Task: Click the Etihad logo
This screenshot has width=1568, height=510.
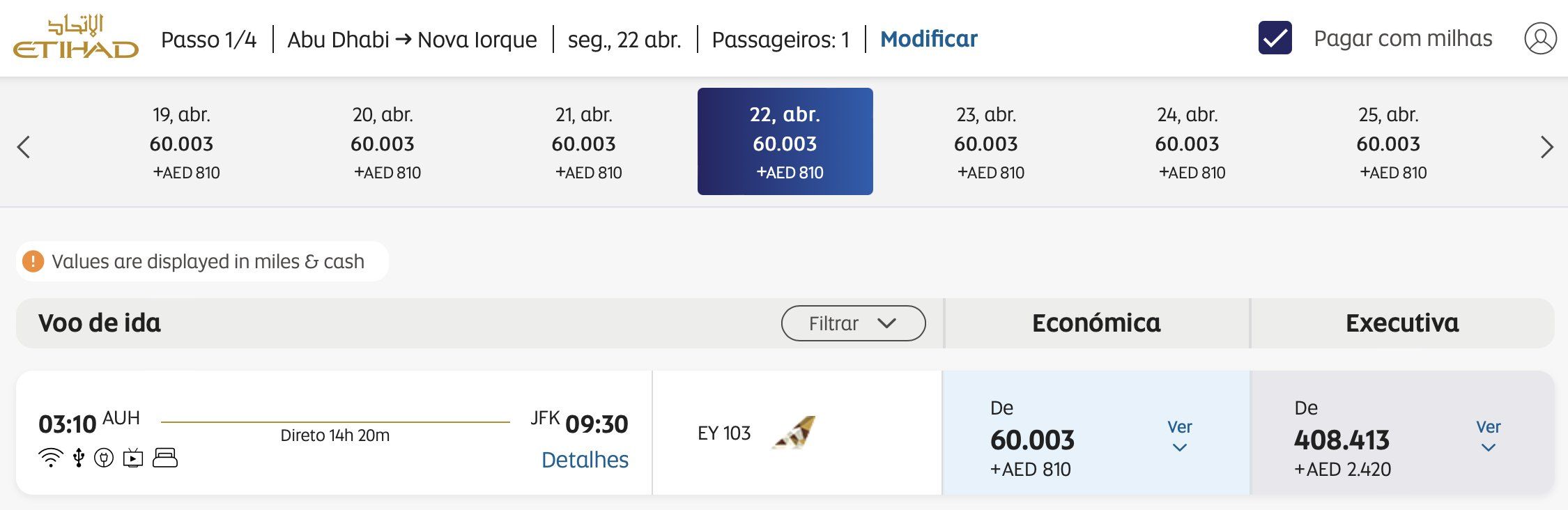Action: [76, 37]
